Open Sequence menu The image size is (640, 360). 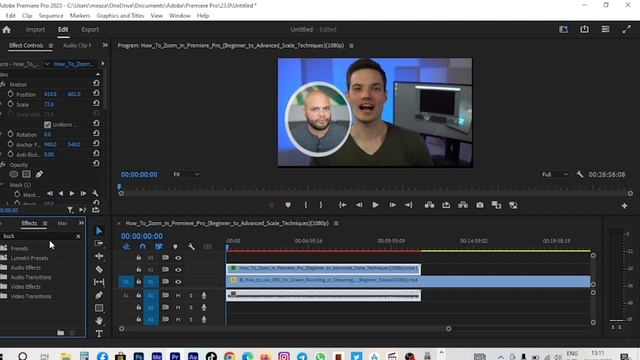[x=51, y=16]
